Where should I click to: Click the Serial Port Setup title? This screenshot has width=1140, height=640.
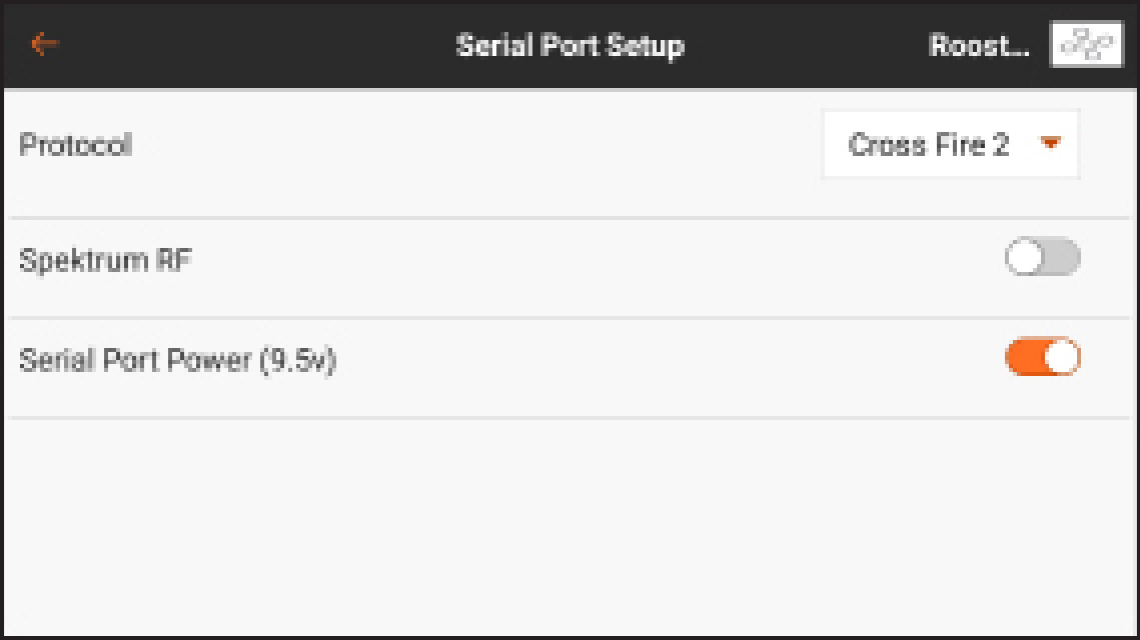click(x=570, y=46)
